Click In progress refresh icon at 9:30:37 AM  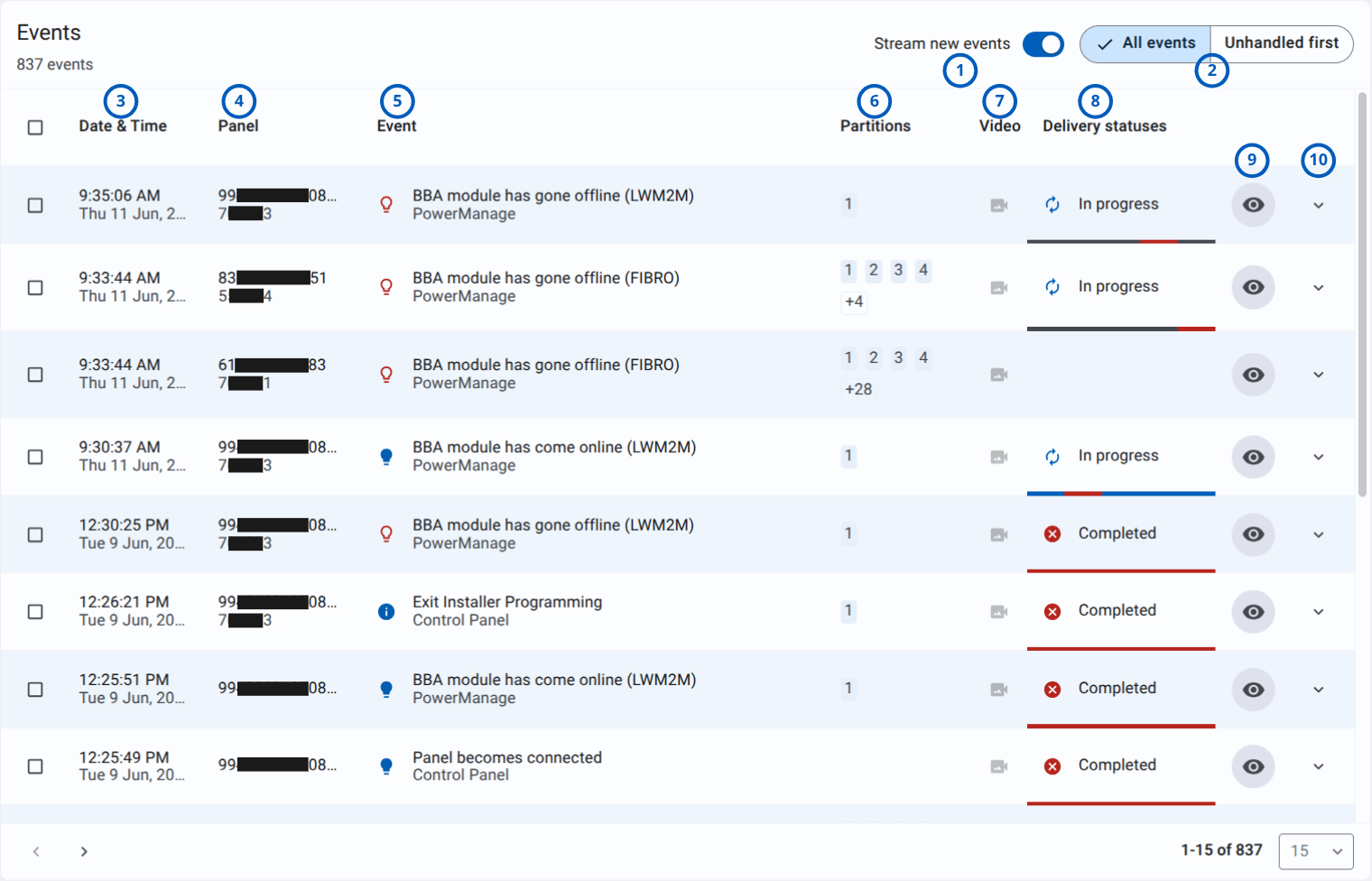[x=1052, y=457]
